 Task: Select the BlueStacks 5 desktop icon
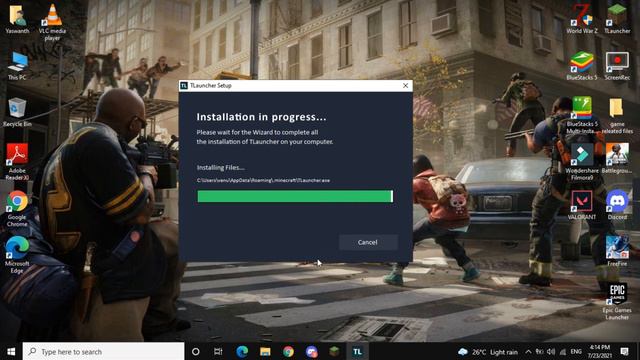pos(582,66)
